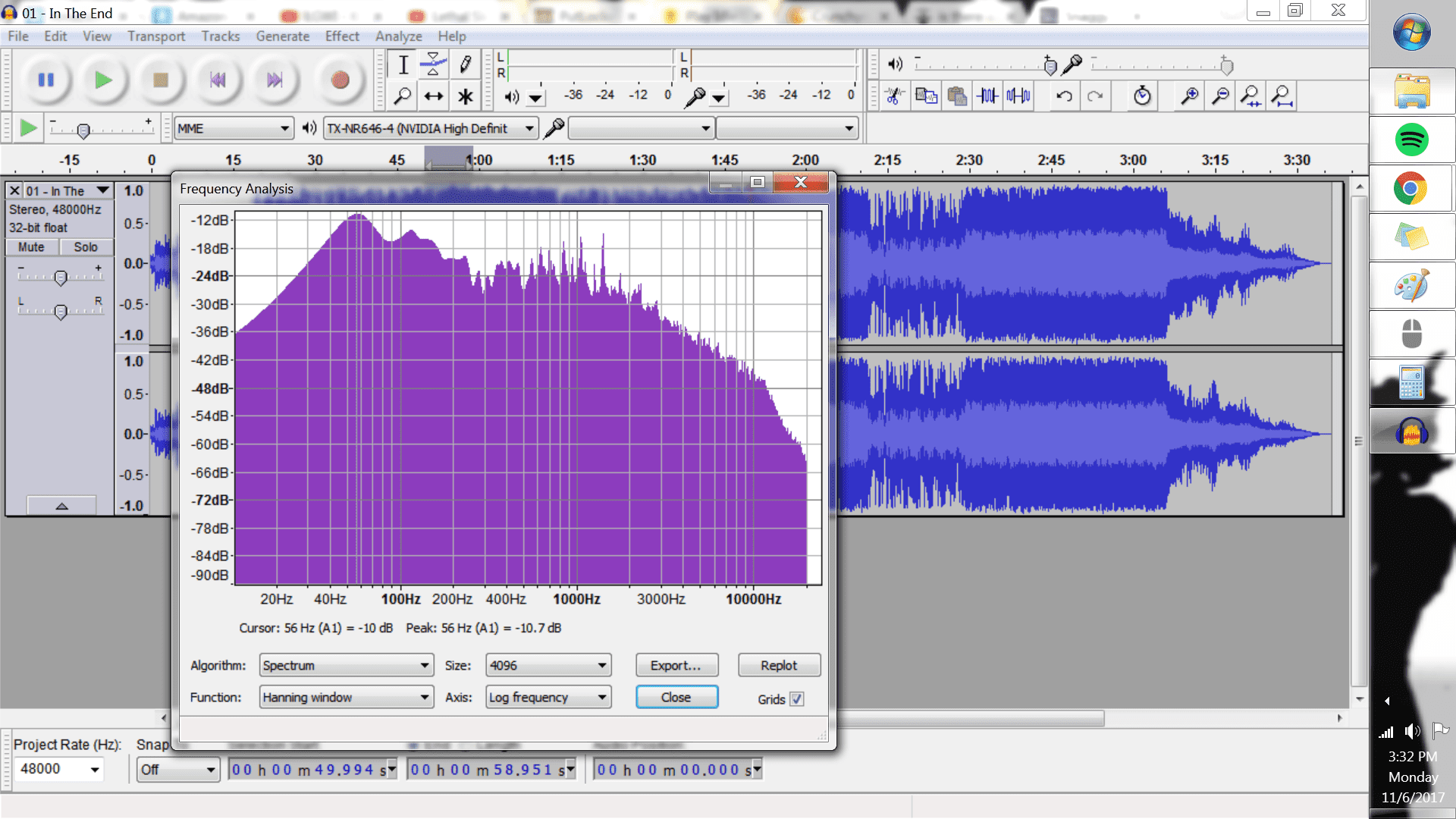This screenshot has height=819, width=1456.
Task: Open the Edit menu
Action: tap(55, 36)
